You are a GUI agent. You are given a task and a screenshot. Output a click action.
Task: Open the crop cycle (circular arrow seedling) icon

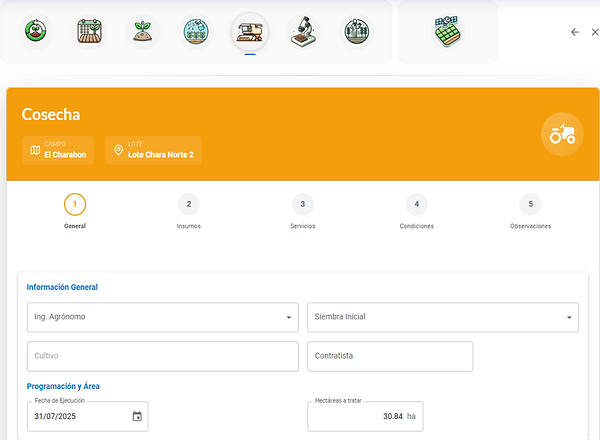pyautogui.click(x=36, y=31)
